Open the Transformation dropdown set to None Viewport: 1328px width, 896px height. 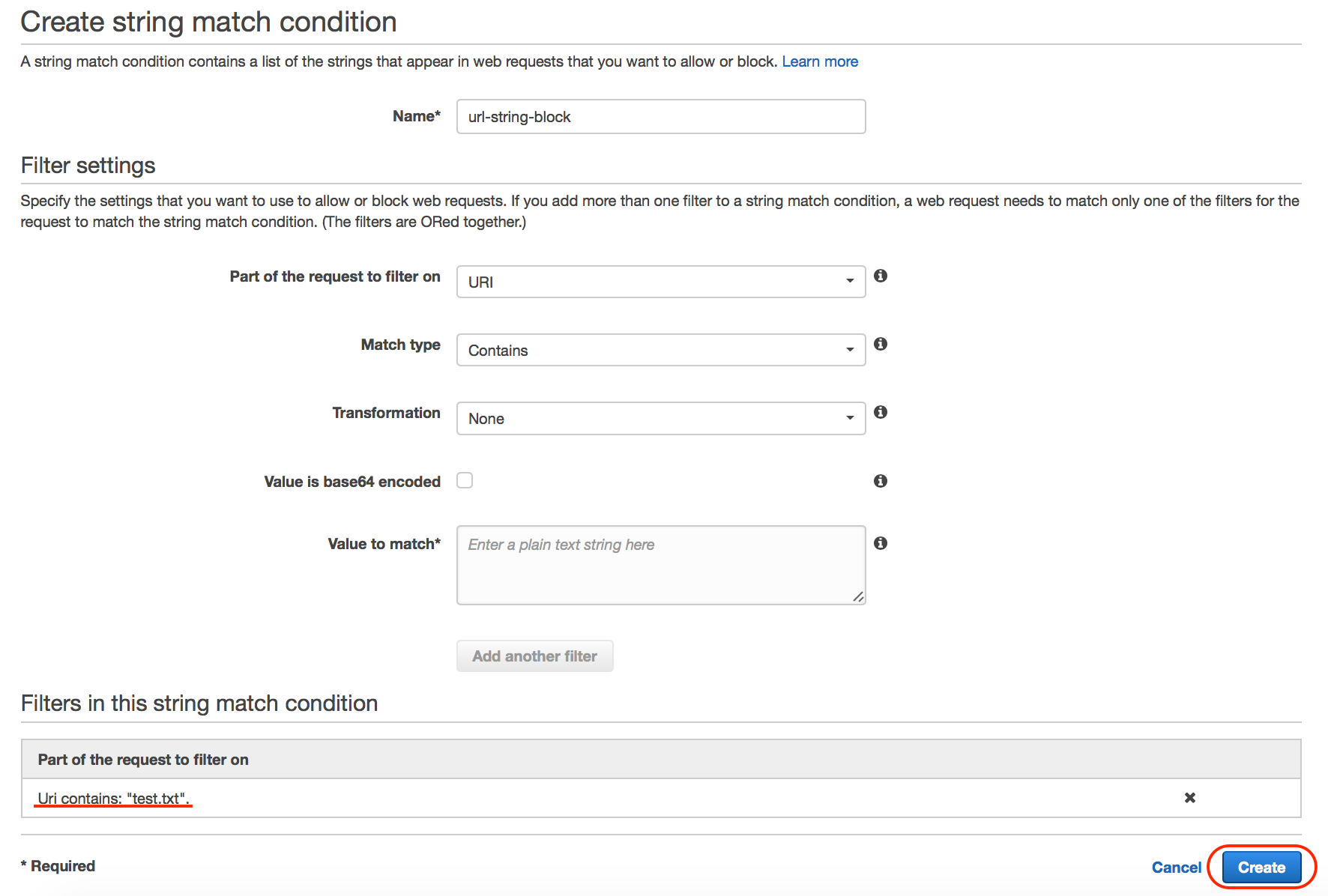click(660, 418)
